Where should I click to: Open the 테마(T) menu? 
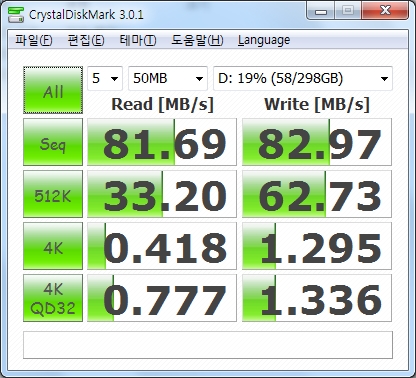[x=138, y=40]
